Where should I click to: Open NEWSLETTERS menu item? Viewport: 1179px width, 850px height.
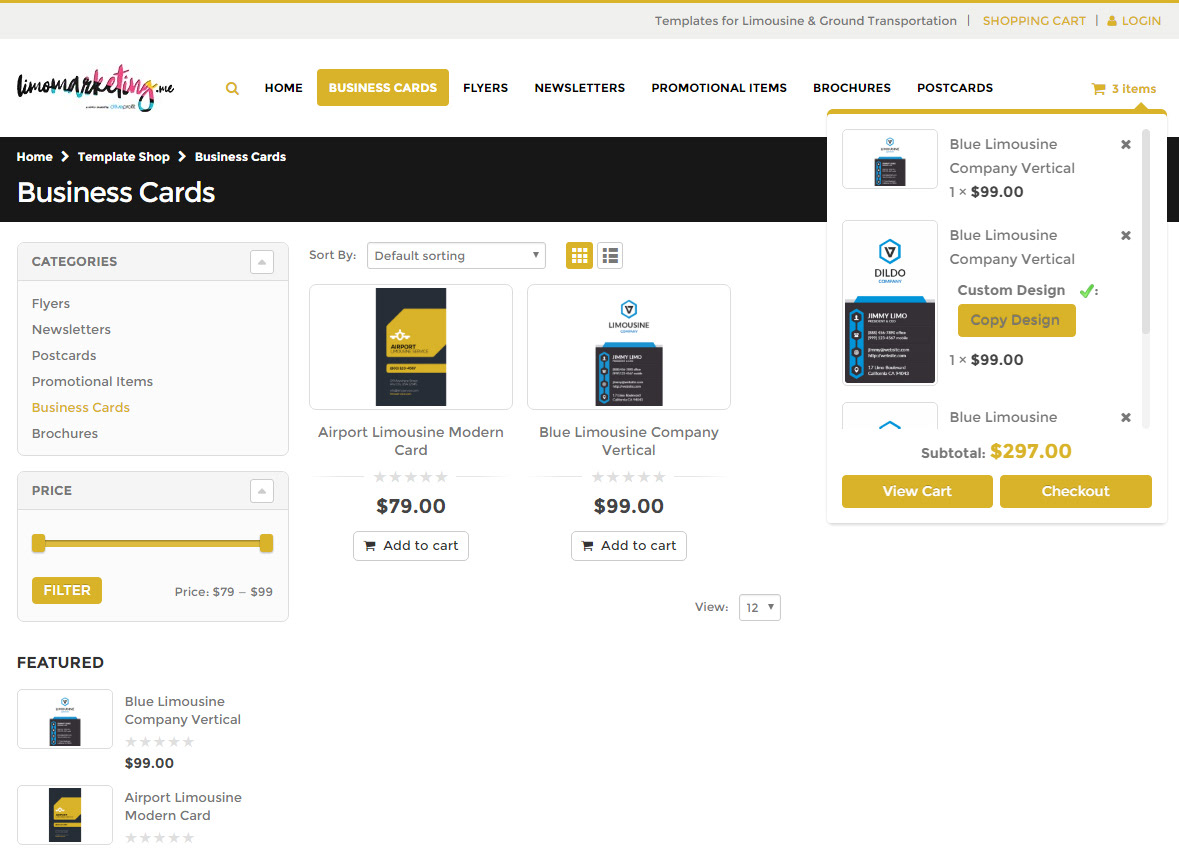[580, 88]
